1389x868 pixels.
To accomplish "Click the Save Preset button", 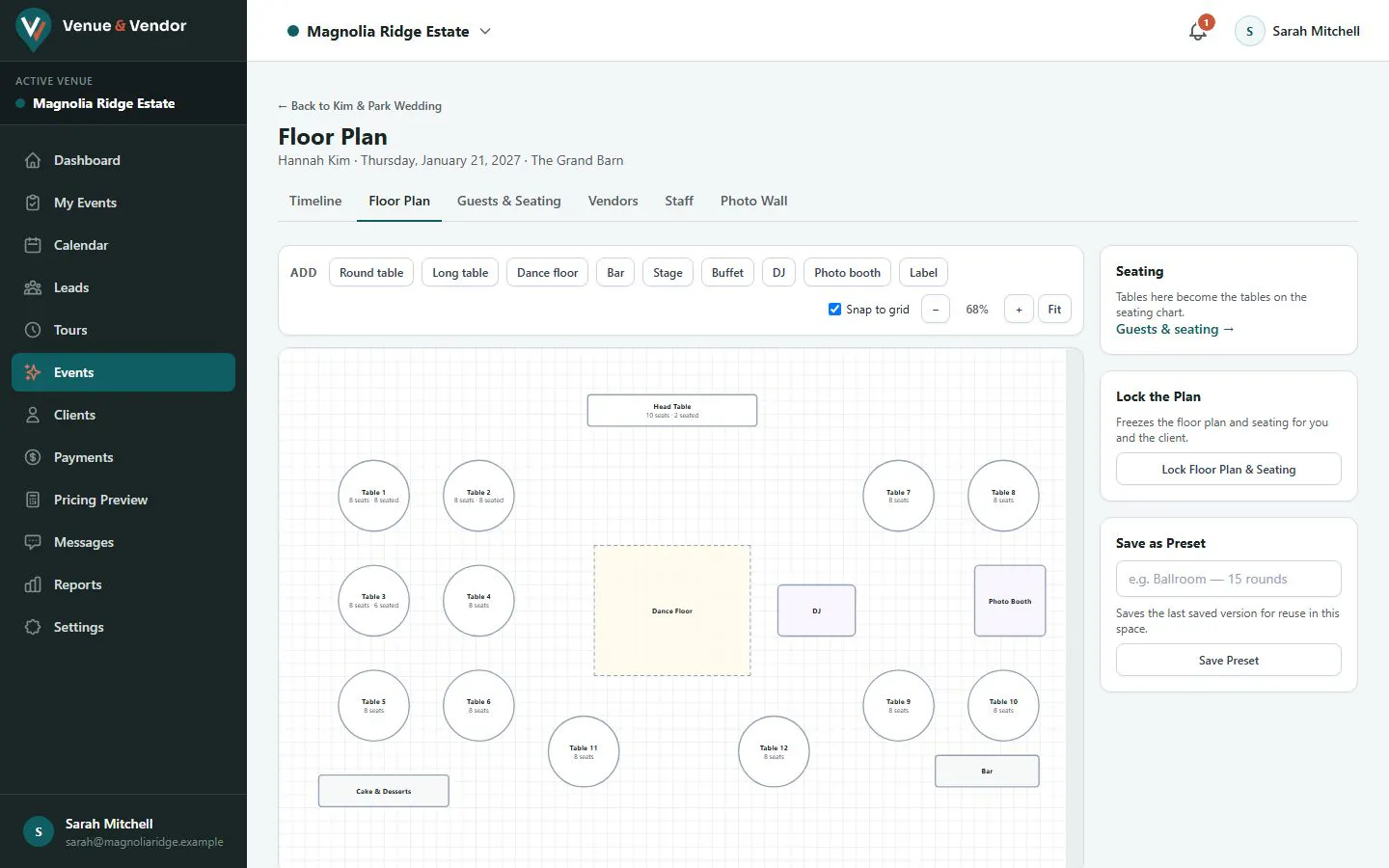I will pyautogui.click(x=1229, y=661).
